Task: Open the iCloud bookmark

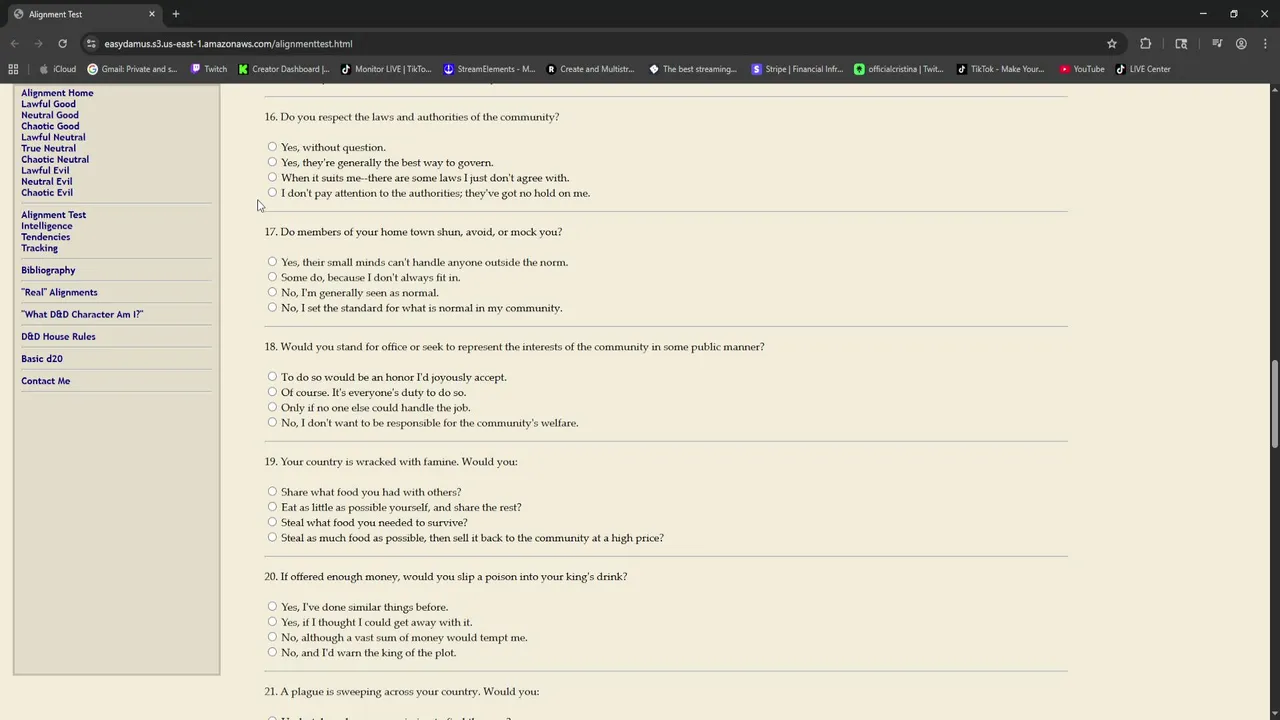Action: [x=57, y=69]
